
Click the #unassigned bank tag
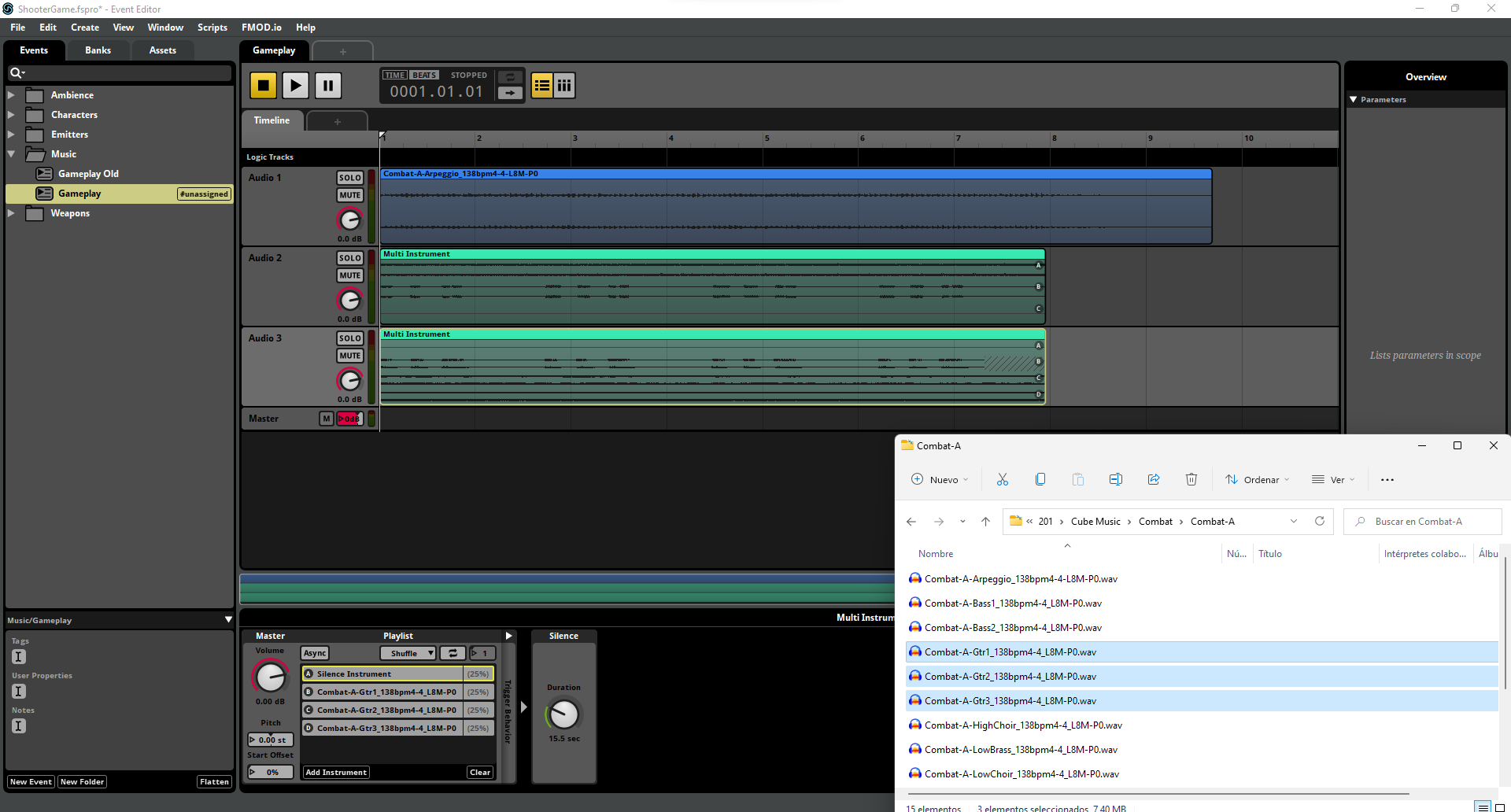[204, 194]
